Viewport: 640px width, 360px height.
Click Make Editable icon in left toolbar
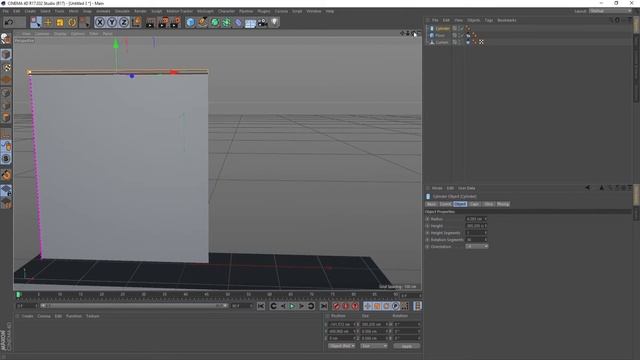coord(6,39)
